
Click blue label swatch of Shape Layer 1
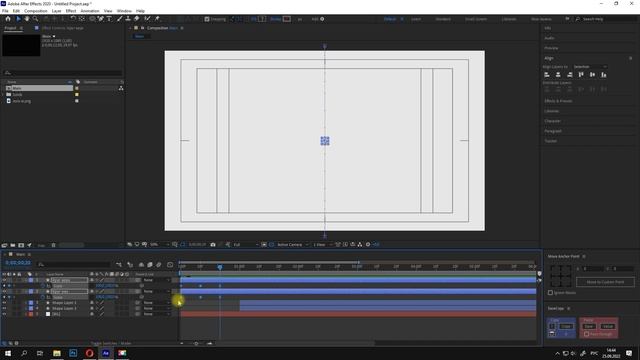pos(31,303)
